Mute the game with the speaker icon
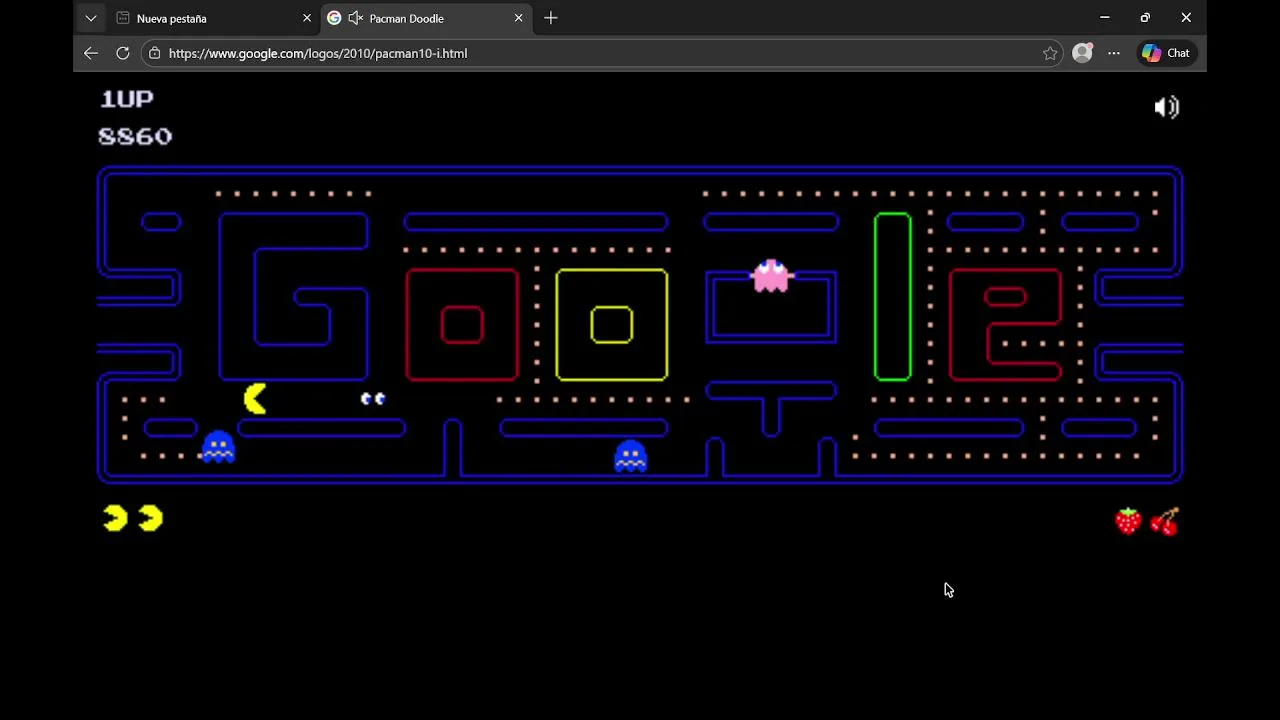 pos(1167,107)
